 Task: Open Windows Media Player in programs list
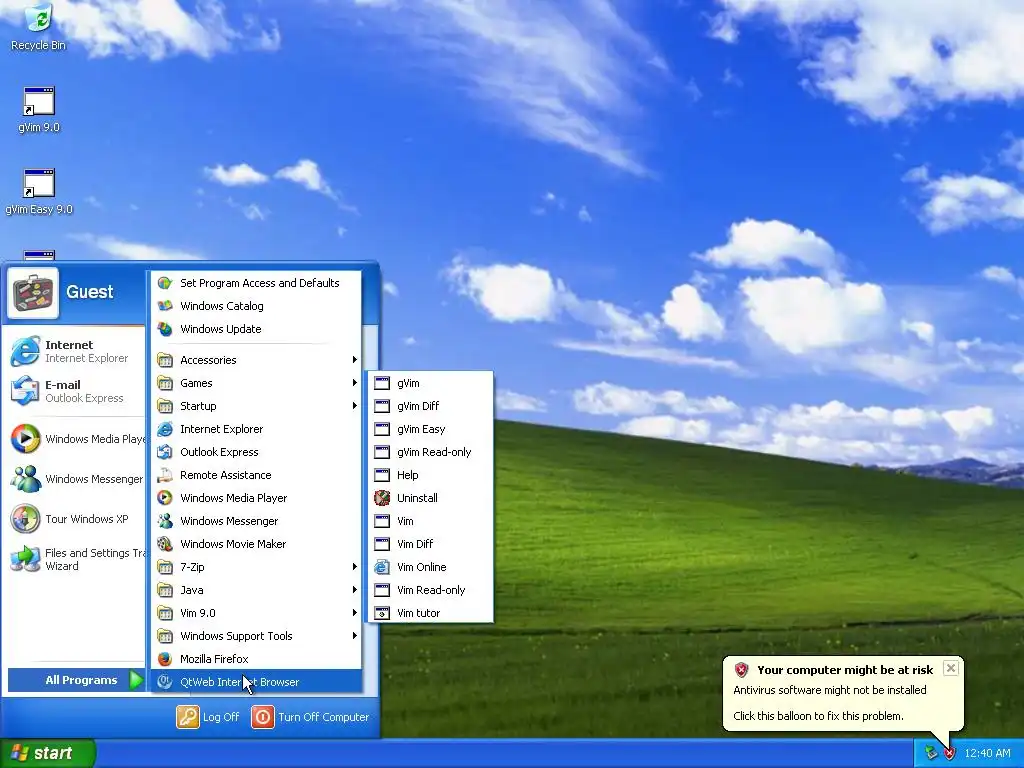pyautogui.click(x=256, y=498)
